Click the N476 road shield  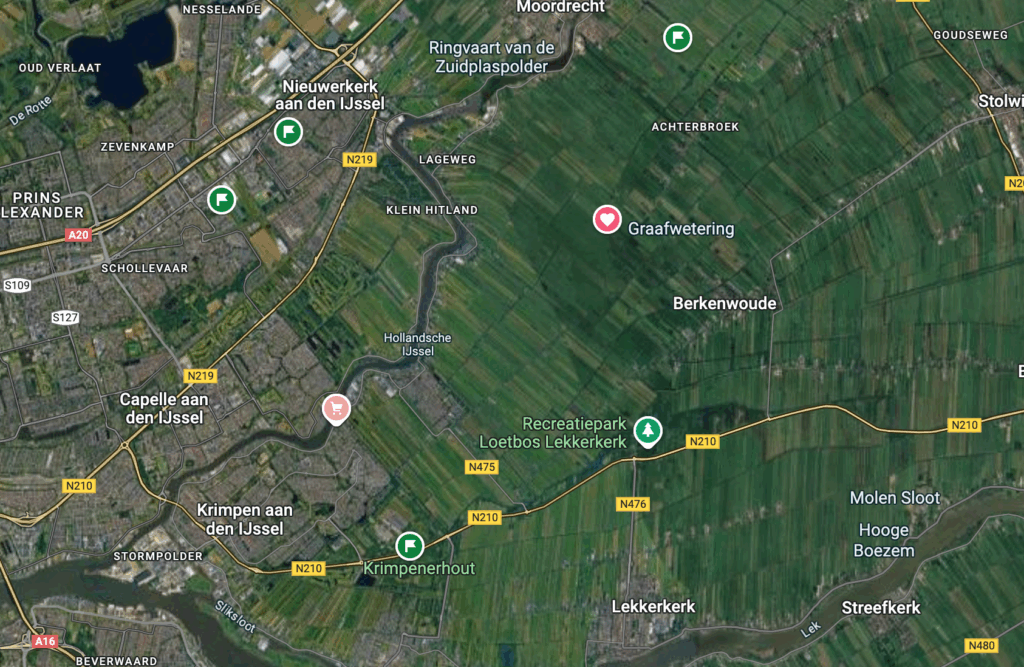pyautogui.click(x=633, y=504)
